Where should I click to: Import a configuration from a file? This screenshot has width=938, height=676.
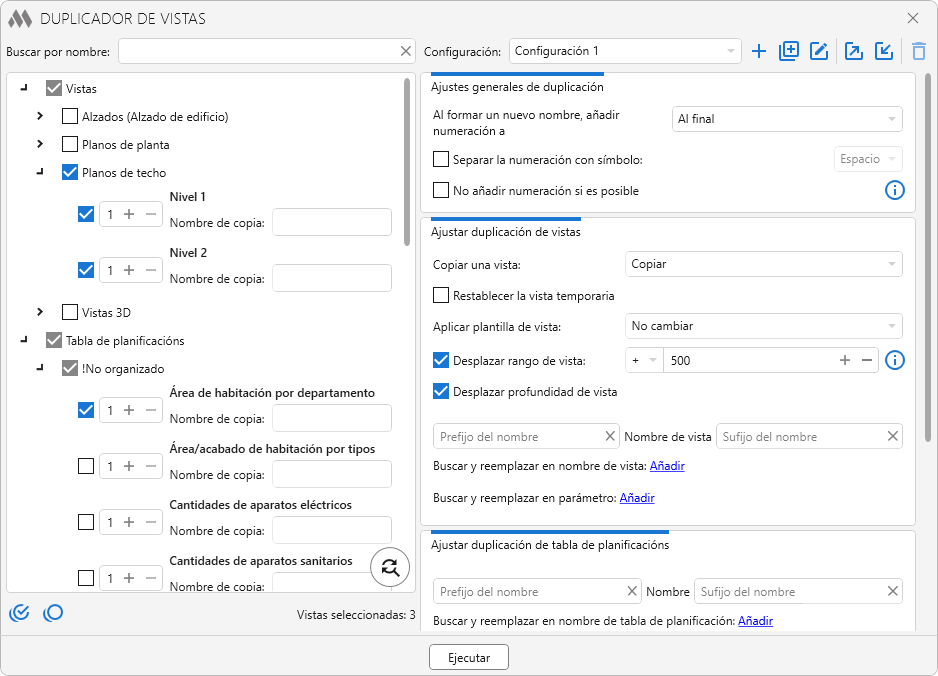tap(884, 51)
